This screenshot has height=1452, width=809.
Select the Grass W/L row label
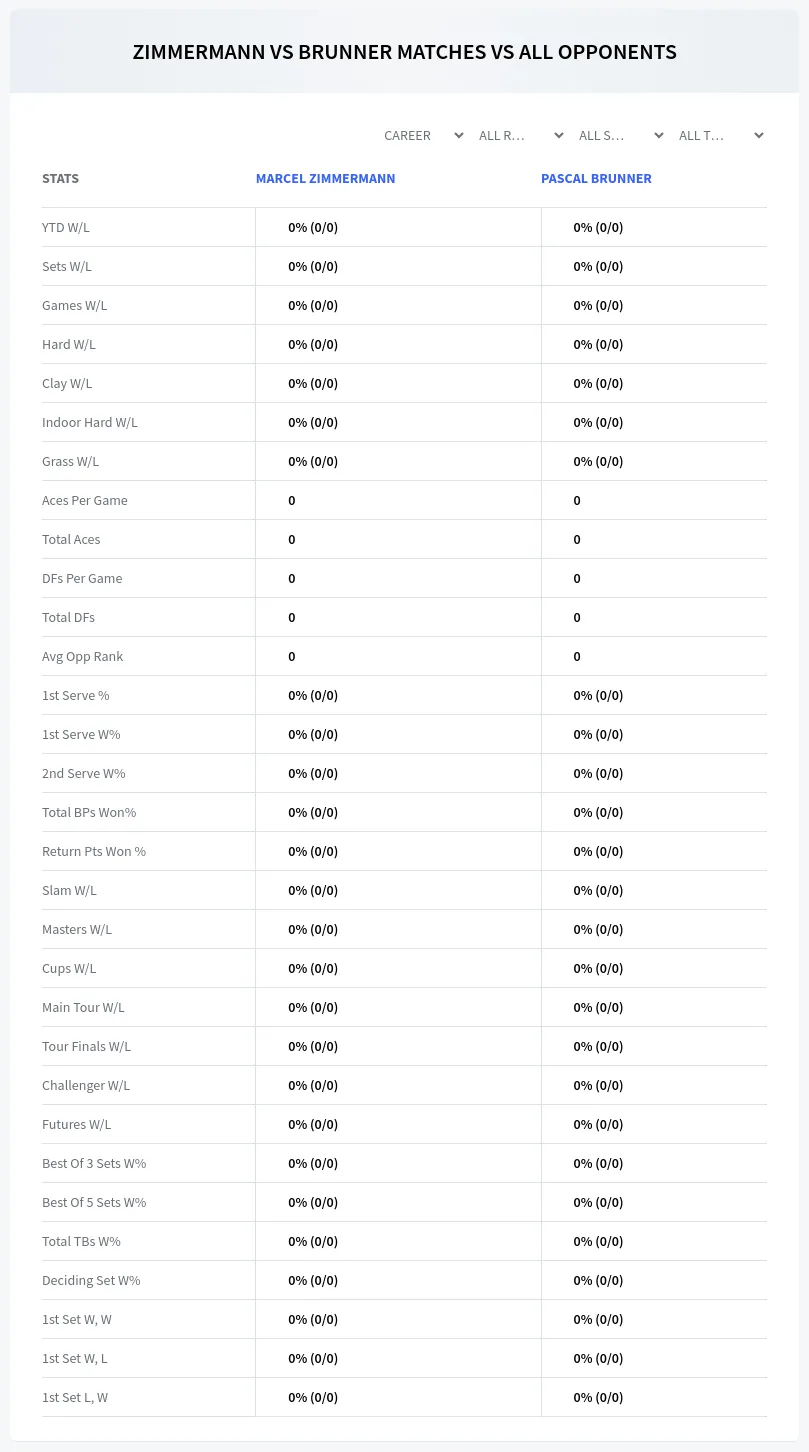click(x=70, y=461)
